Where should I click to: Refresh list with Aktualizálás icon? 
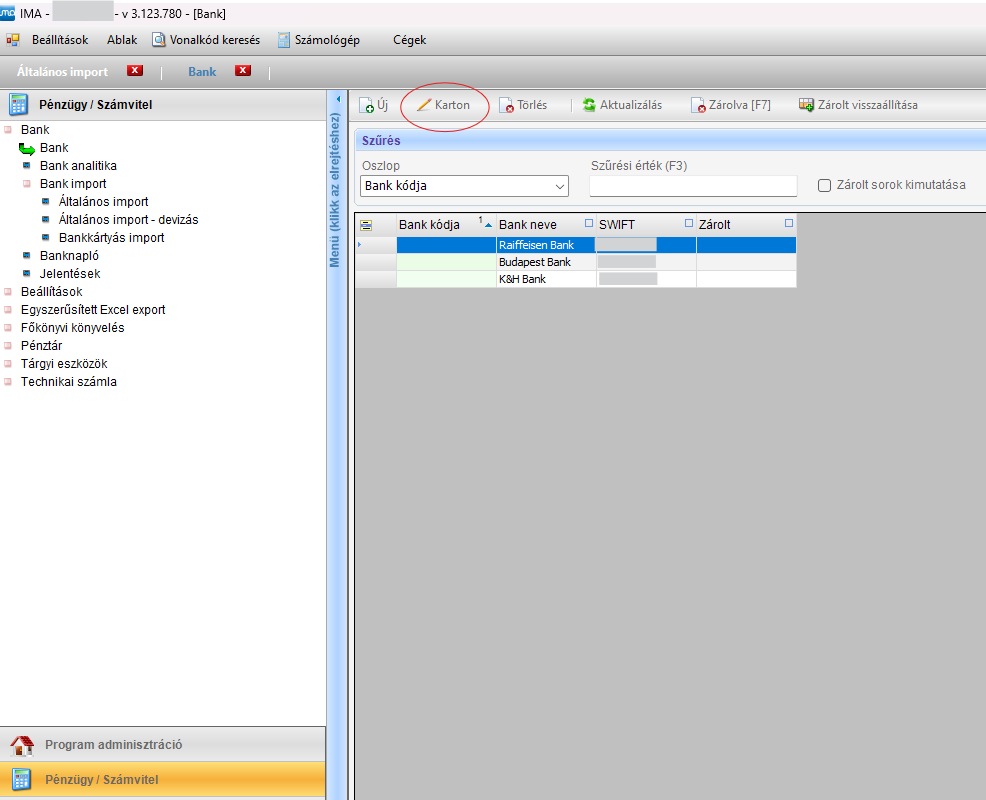[590, 105]
